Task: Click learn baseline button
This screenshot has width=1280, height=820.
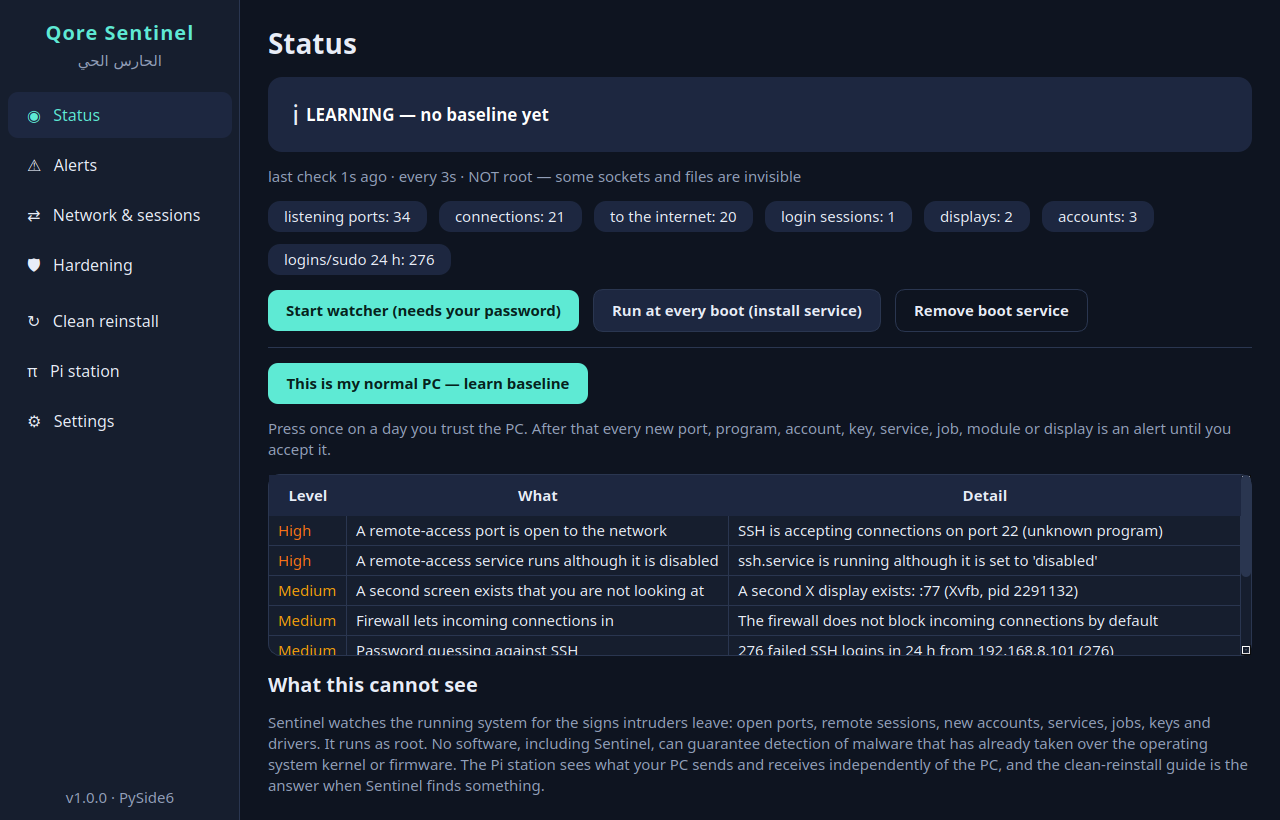Action: 428,384
